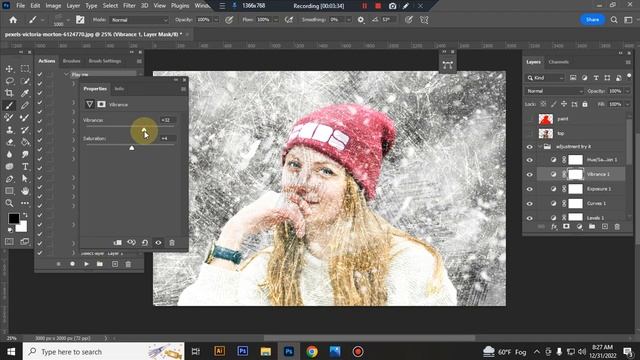This screenshot has height=360, width=640.
Task: Select the Pen tool
Action: (9, 179)
